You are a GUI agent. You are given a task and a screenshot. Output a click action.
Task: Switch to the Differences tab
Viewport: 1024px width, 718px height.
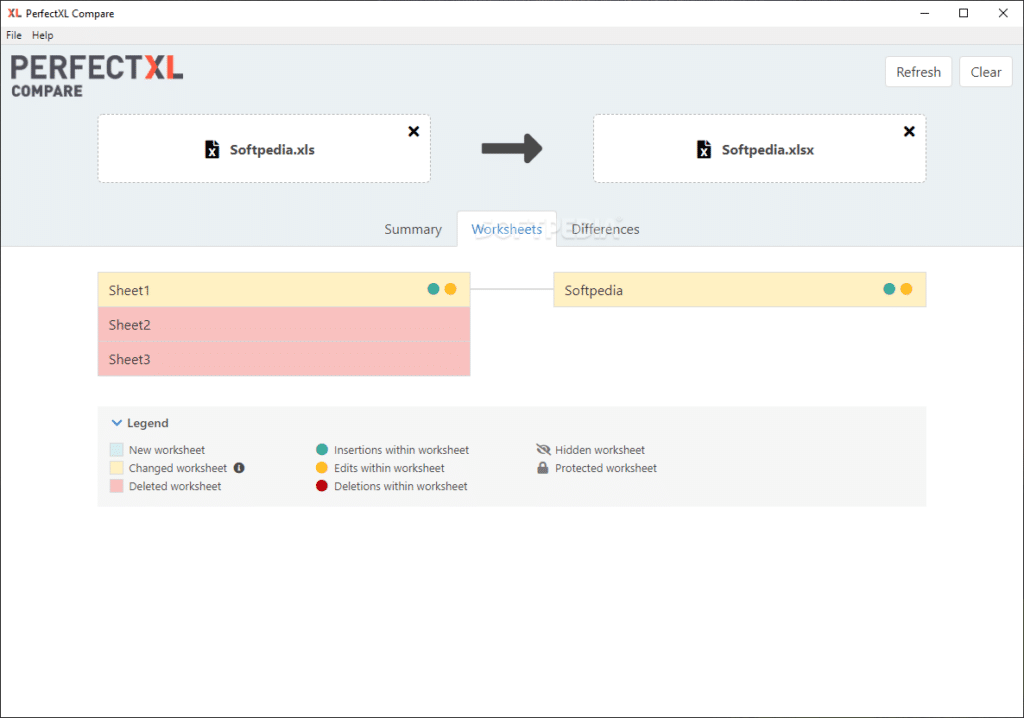(605, 229)
